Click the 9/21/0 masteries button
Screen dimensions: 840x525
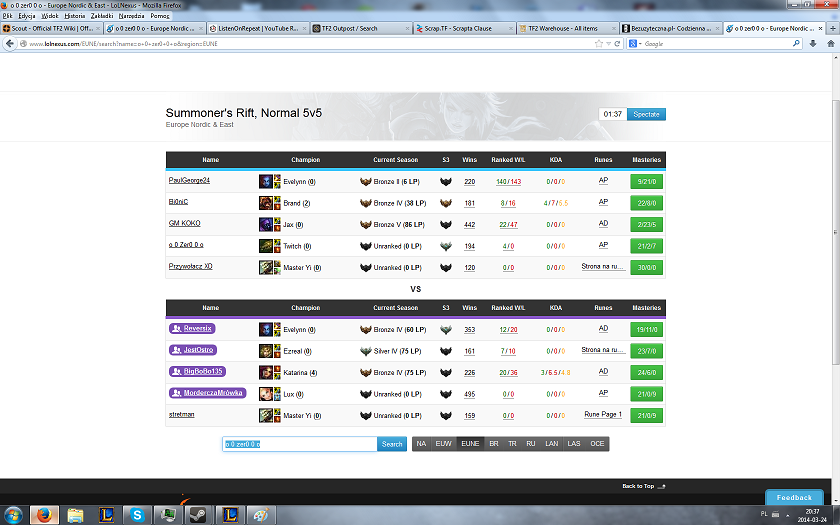pyautogui.click(x=646, y=182)
